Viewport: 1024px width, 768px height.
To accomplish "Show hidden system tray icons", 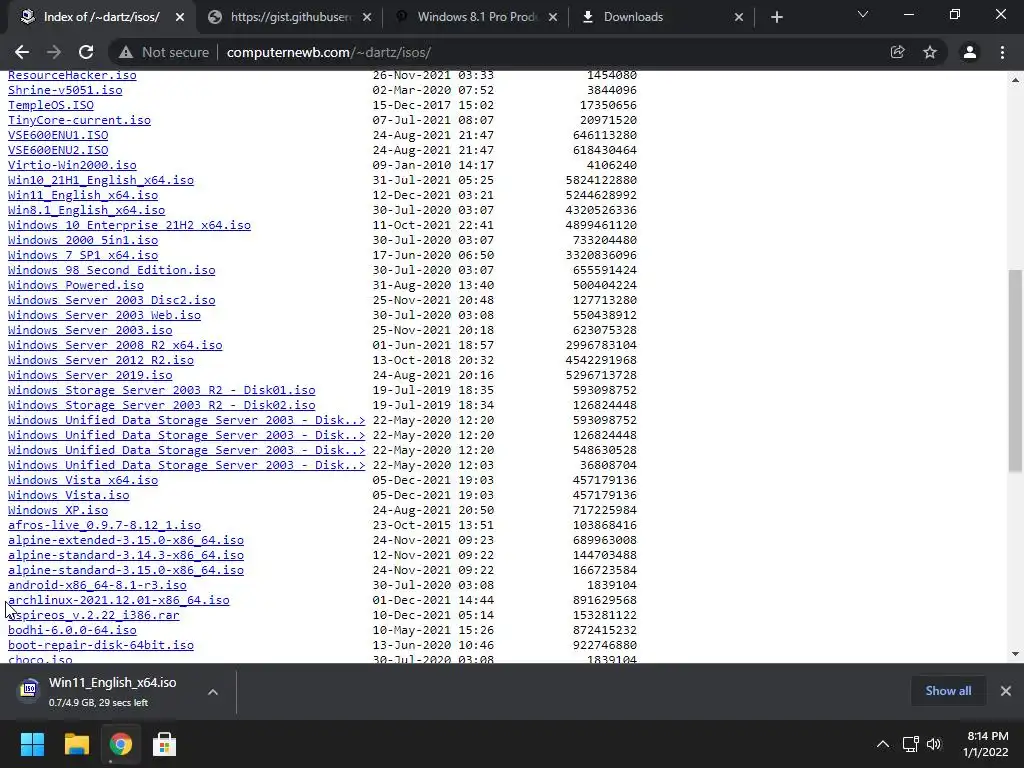I will coord(882,744).
